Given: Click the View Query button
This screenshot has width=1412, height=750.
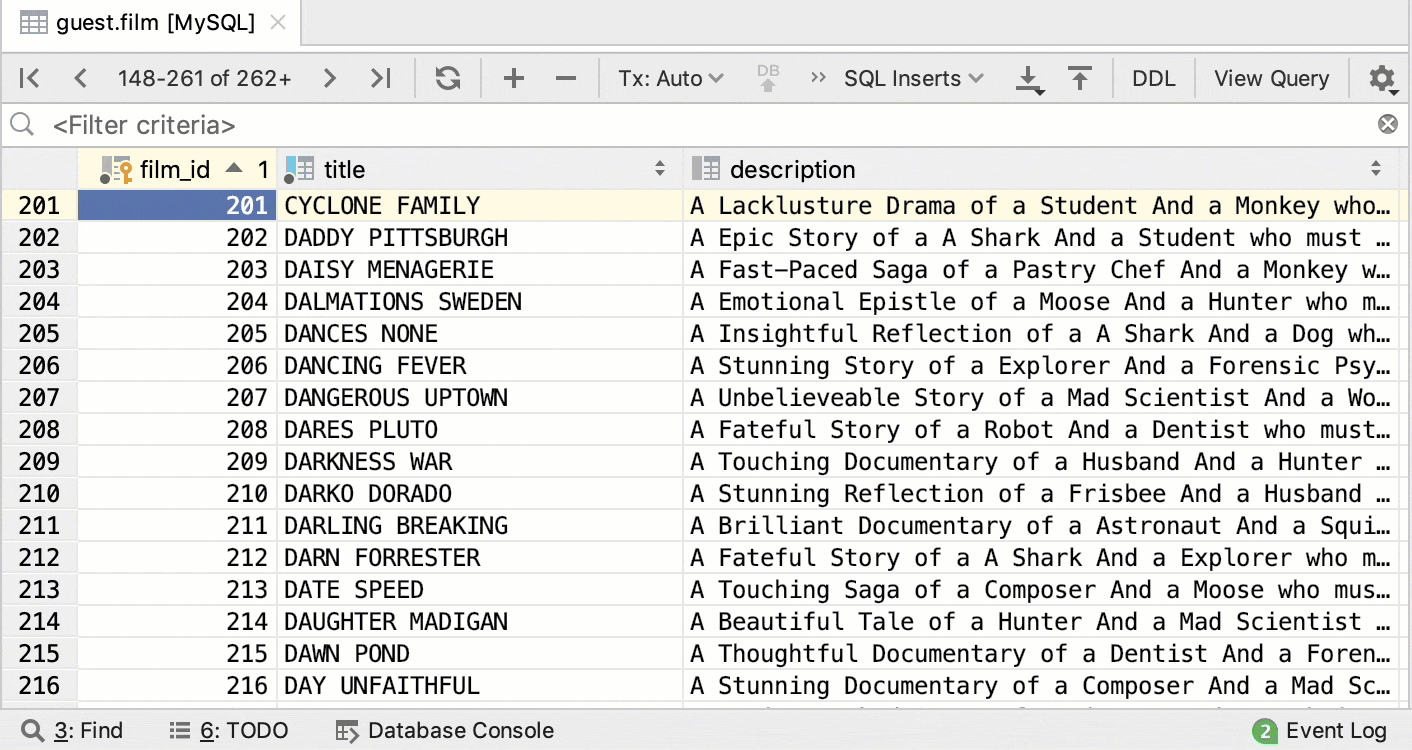Looking at the screenshot, I should (x=1271, y=78).
